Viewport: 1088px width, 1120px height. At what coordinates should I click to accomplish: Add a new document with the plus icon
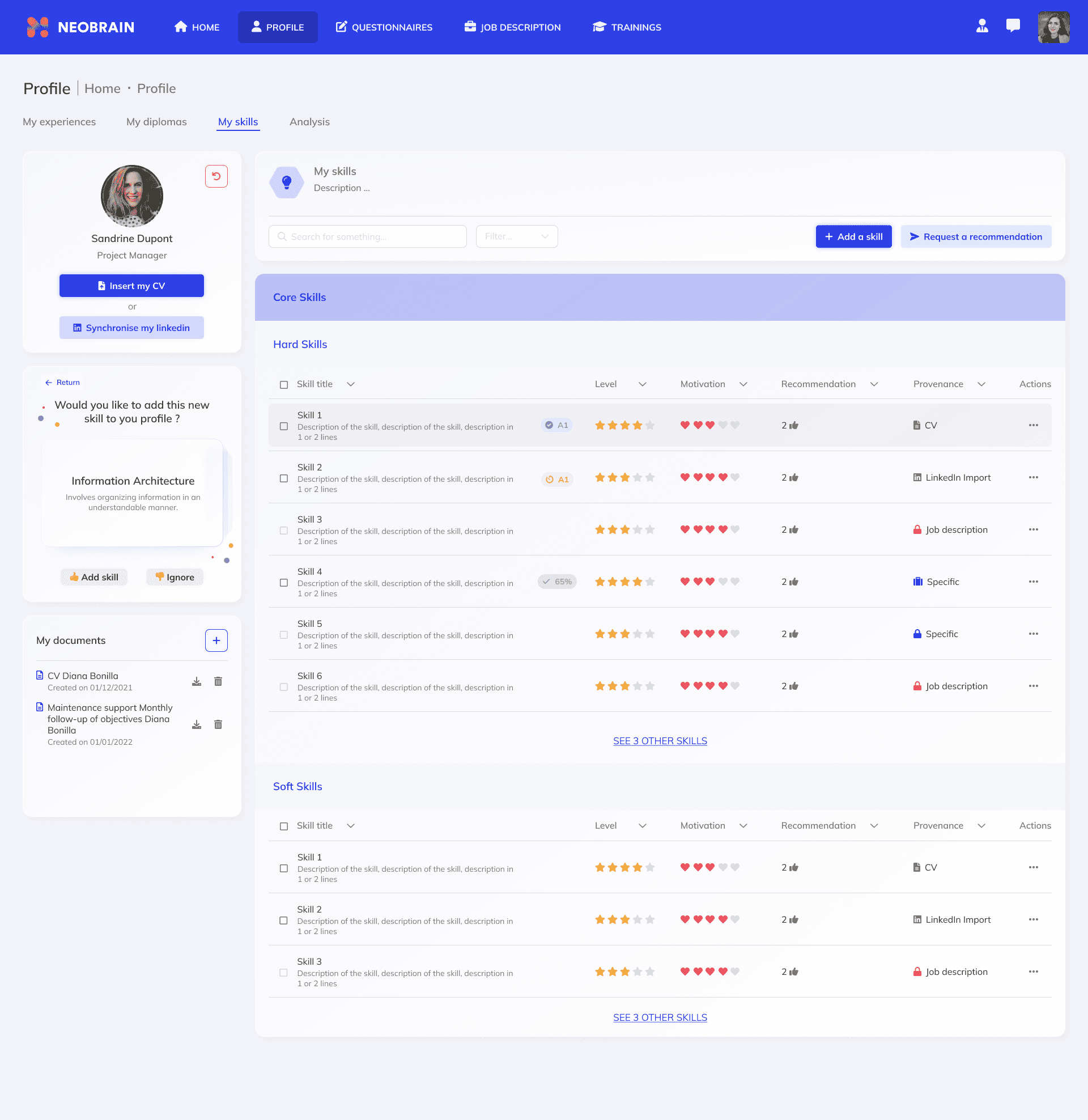click(x=216, y=640)
